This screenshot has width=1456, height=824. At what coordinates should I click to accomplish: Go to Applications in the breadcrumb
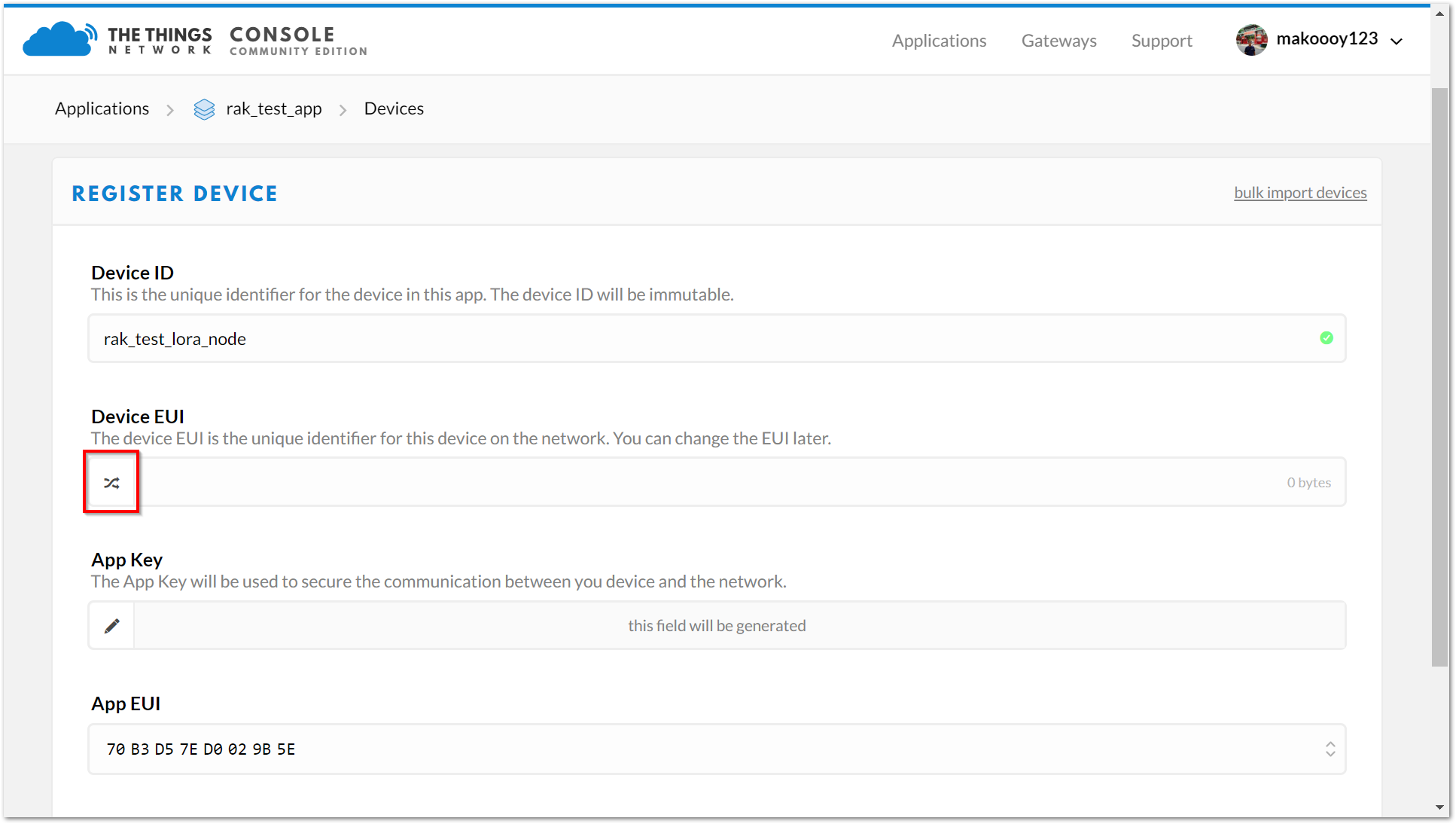tap(102, 108)
